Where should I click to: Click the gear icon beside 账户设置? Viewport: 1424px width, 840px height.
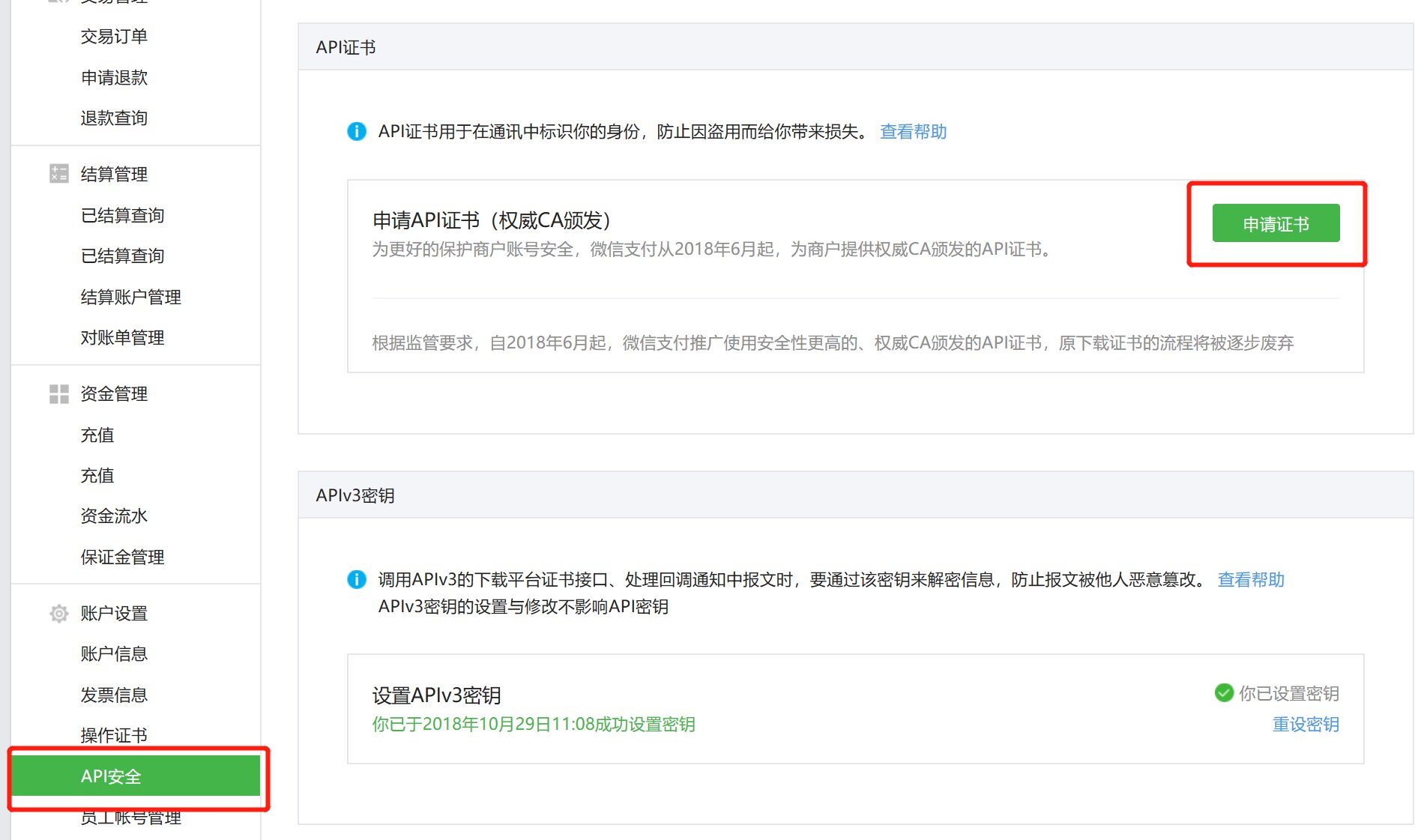click(x=58, y=613)
